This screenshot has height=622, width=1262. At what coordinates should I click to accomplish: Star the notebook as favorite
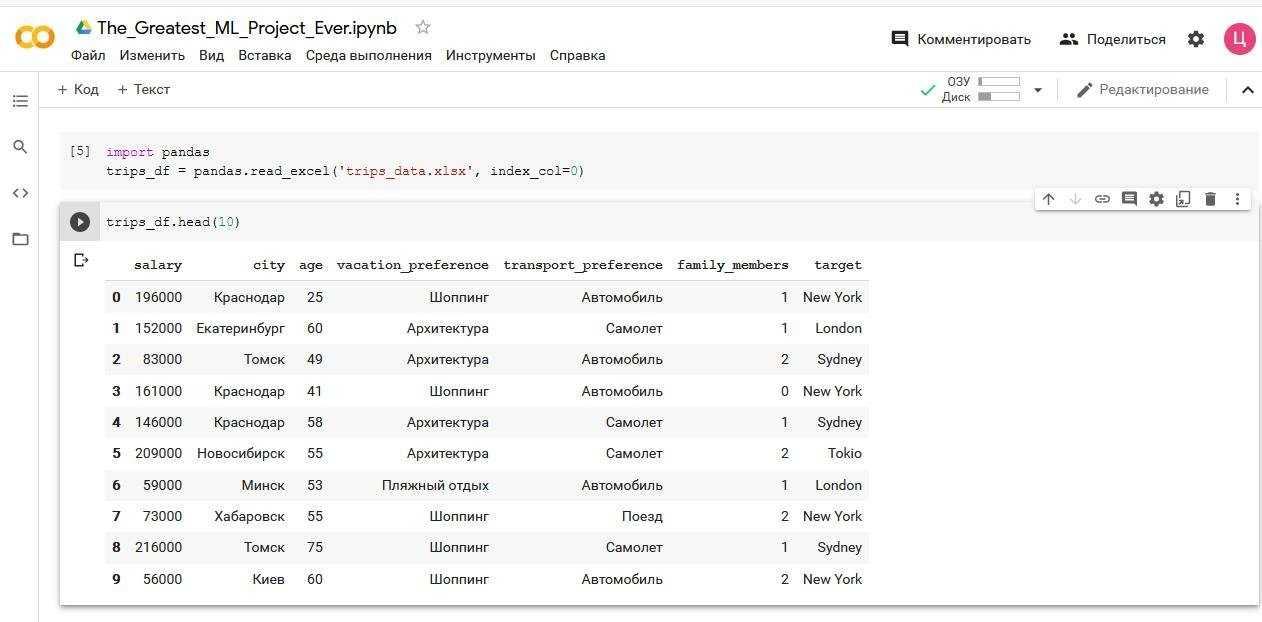(423, 28)
